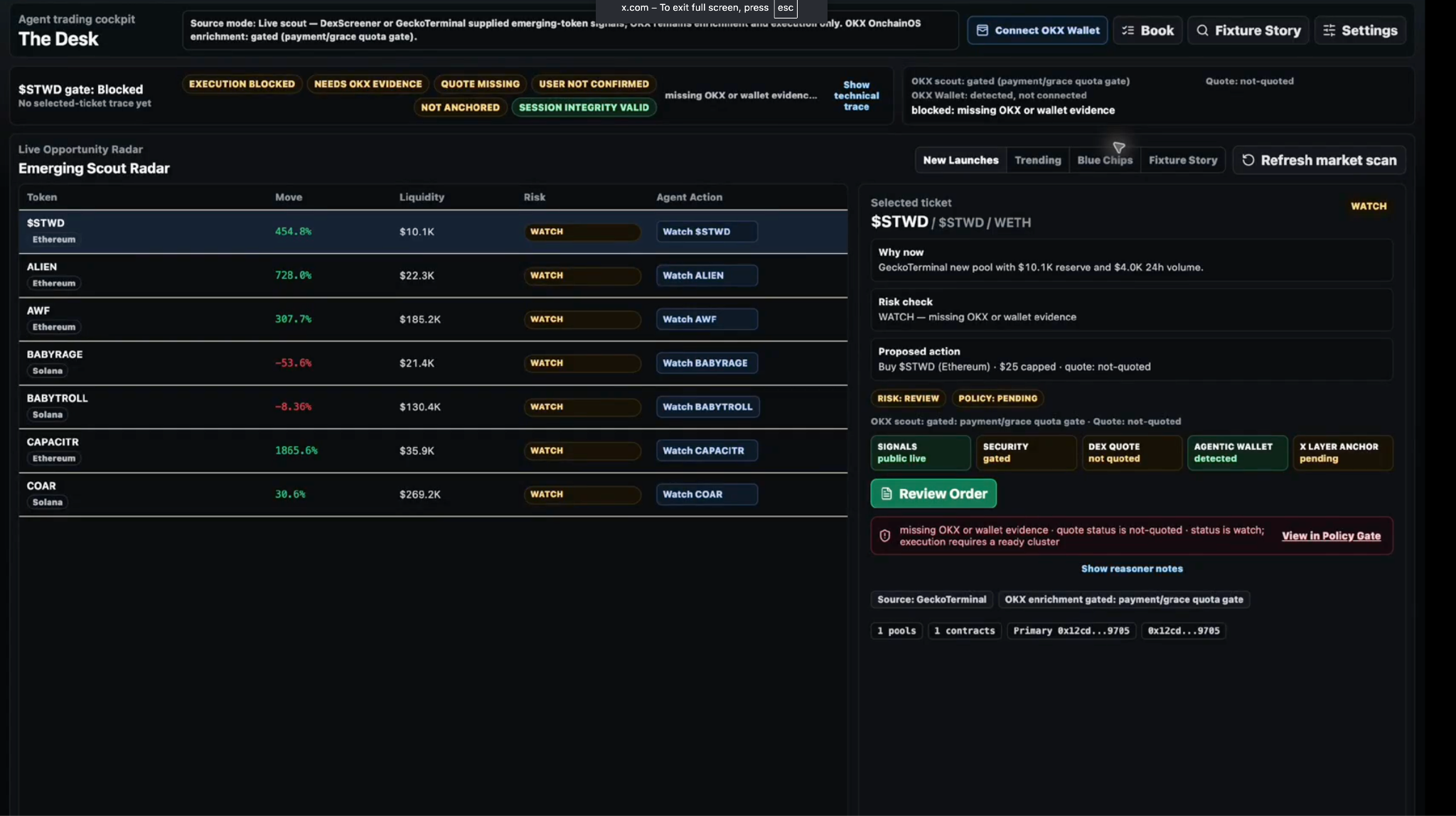Select the AWF token name
Viewport: 1456px width, 816px height.
click(x=38, y=311)
